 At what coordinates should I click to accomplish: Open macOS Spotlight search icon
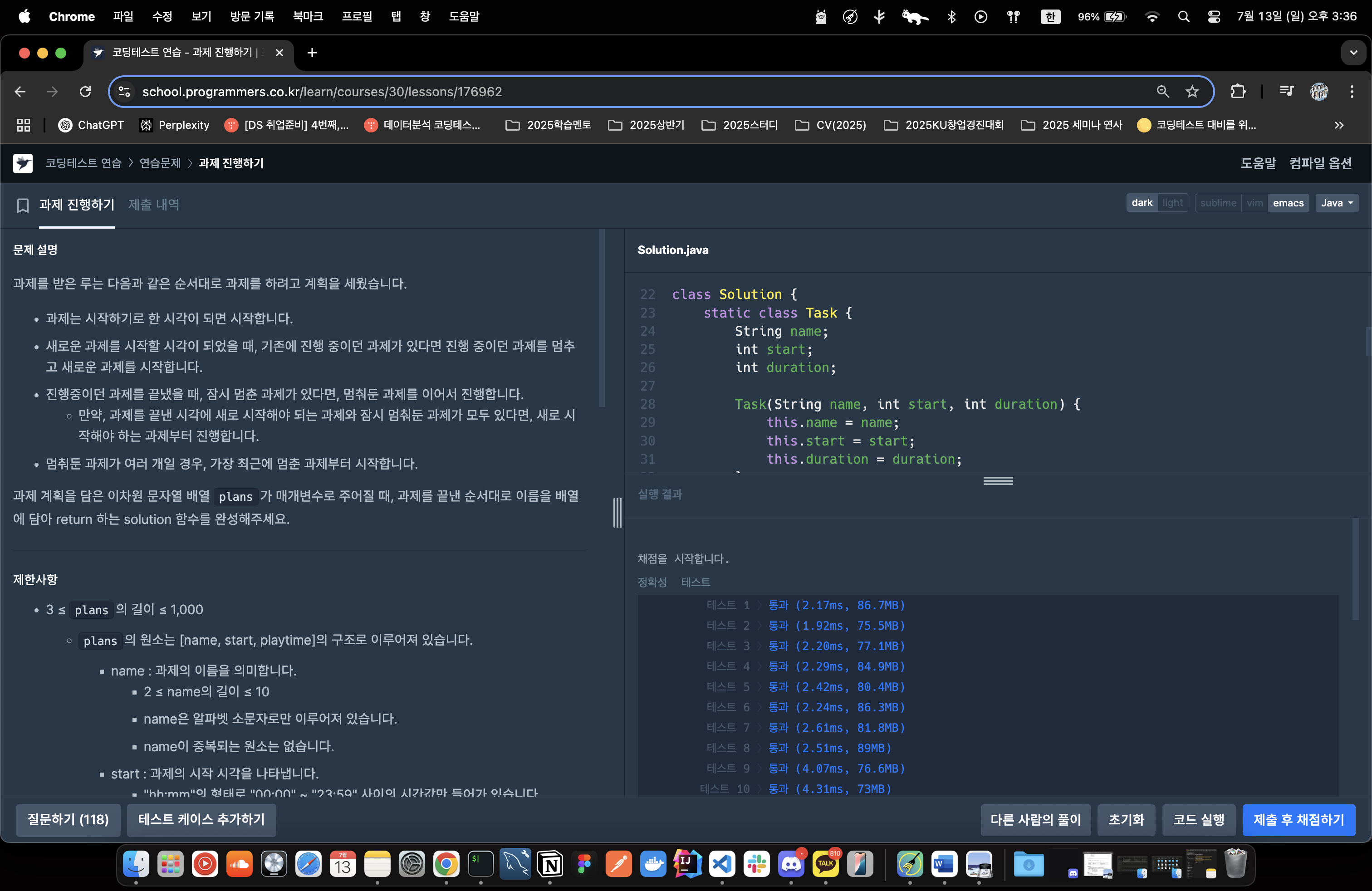pos(1184,17)
